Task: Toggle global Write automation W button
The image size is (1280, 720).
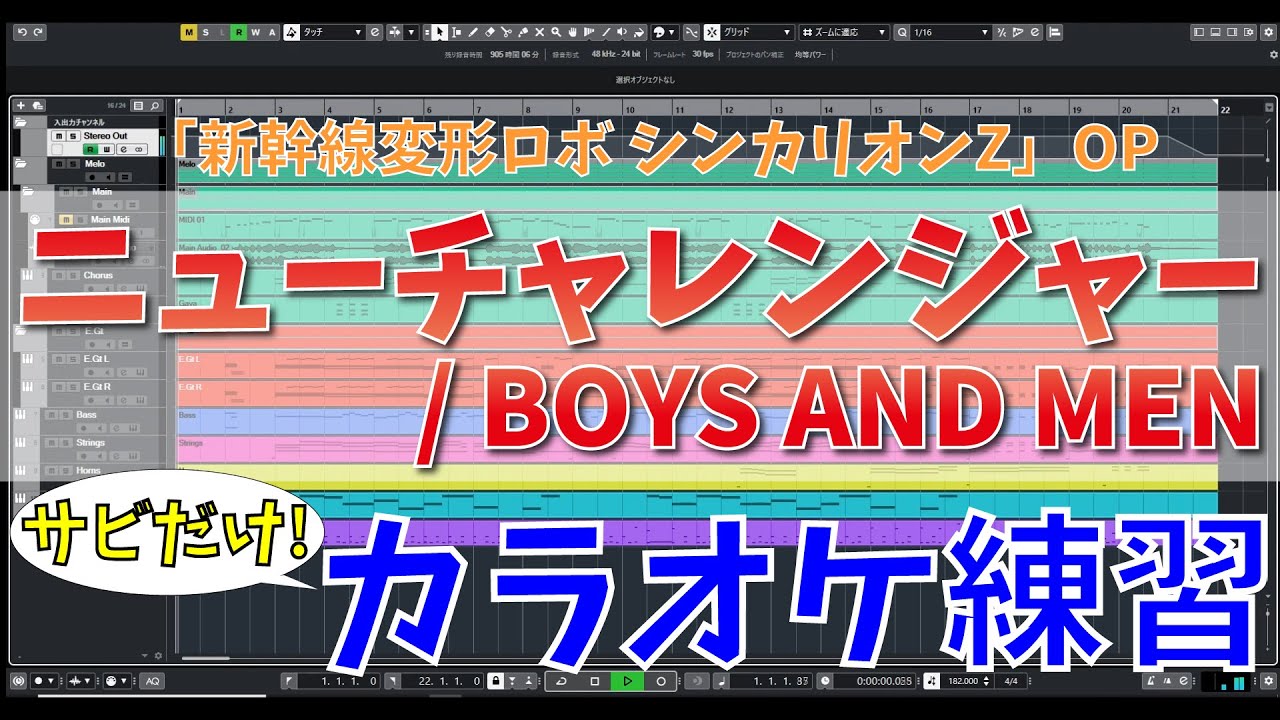Action: [255, 32]
